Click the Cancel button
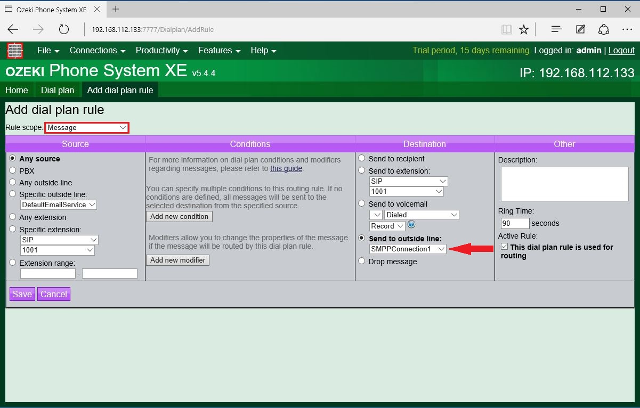640x408 pixels. [x=54, y=294]
